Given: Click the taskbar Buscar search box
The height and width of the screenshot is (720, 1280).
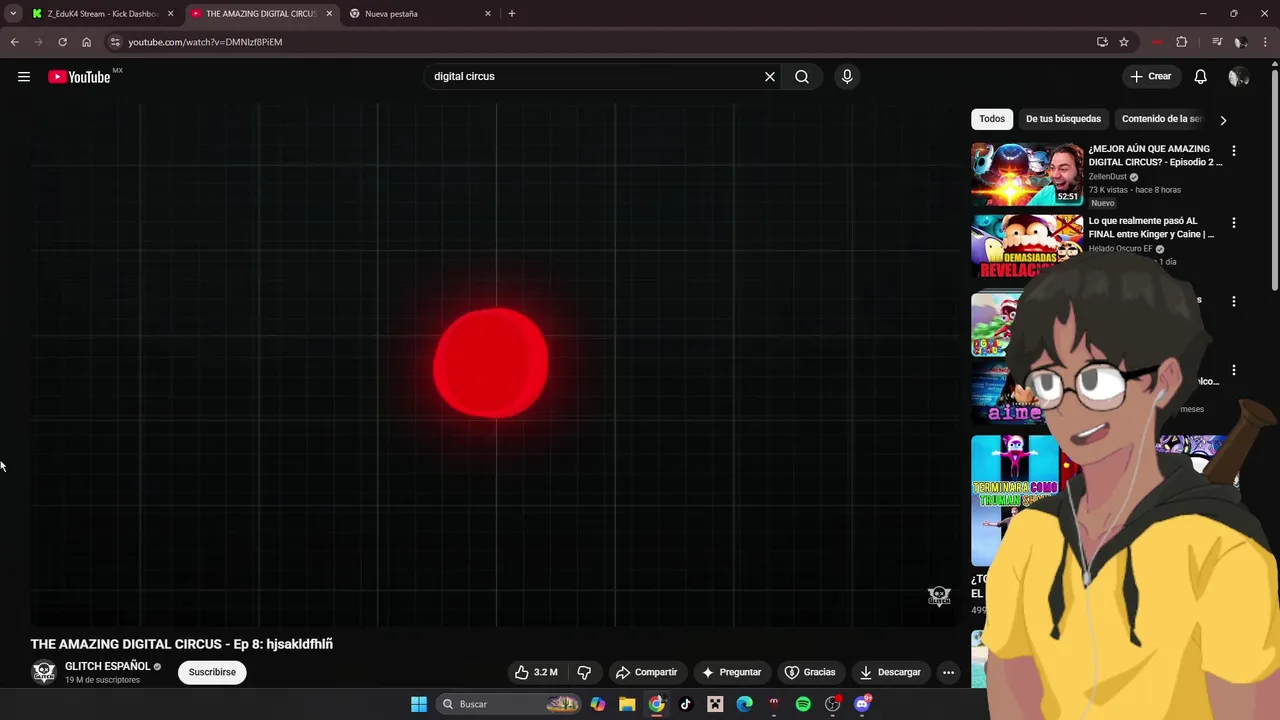Looking at the screenshot, I should [x=510, y=704].
